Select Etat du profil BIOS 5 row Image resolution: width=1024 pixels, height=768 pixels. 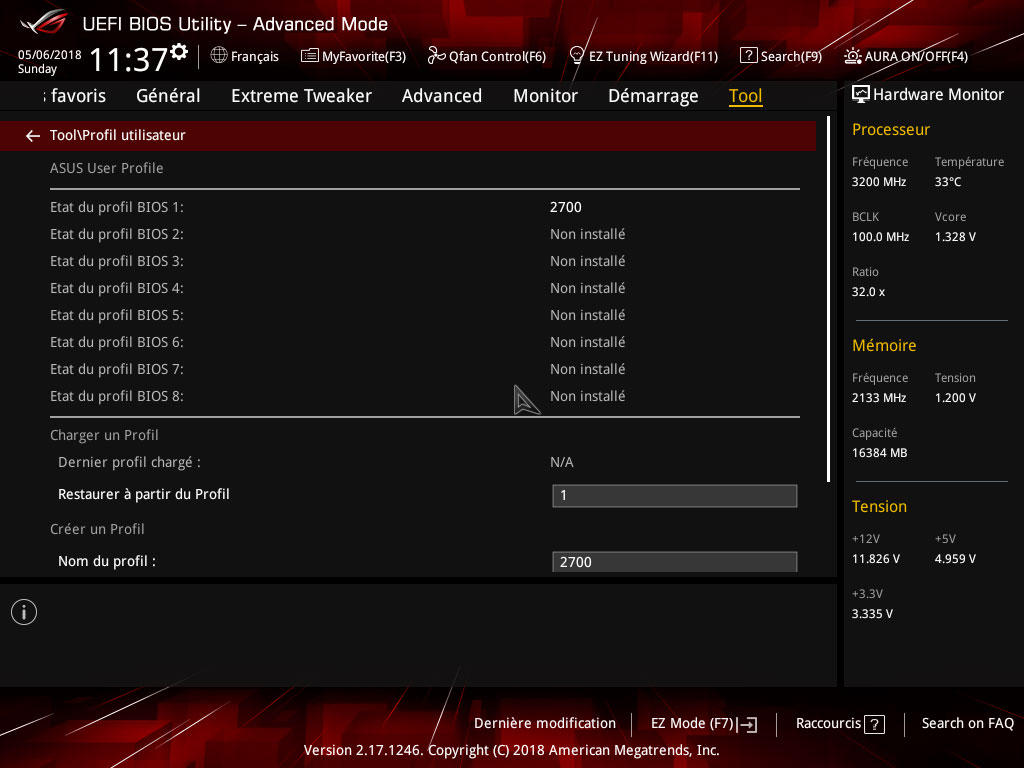[424, 315]
